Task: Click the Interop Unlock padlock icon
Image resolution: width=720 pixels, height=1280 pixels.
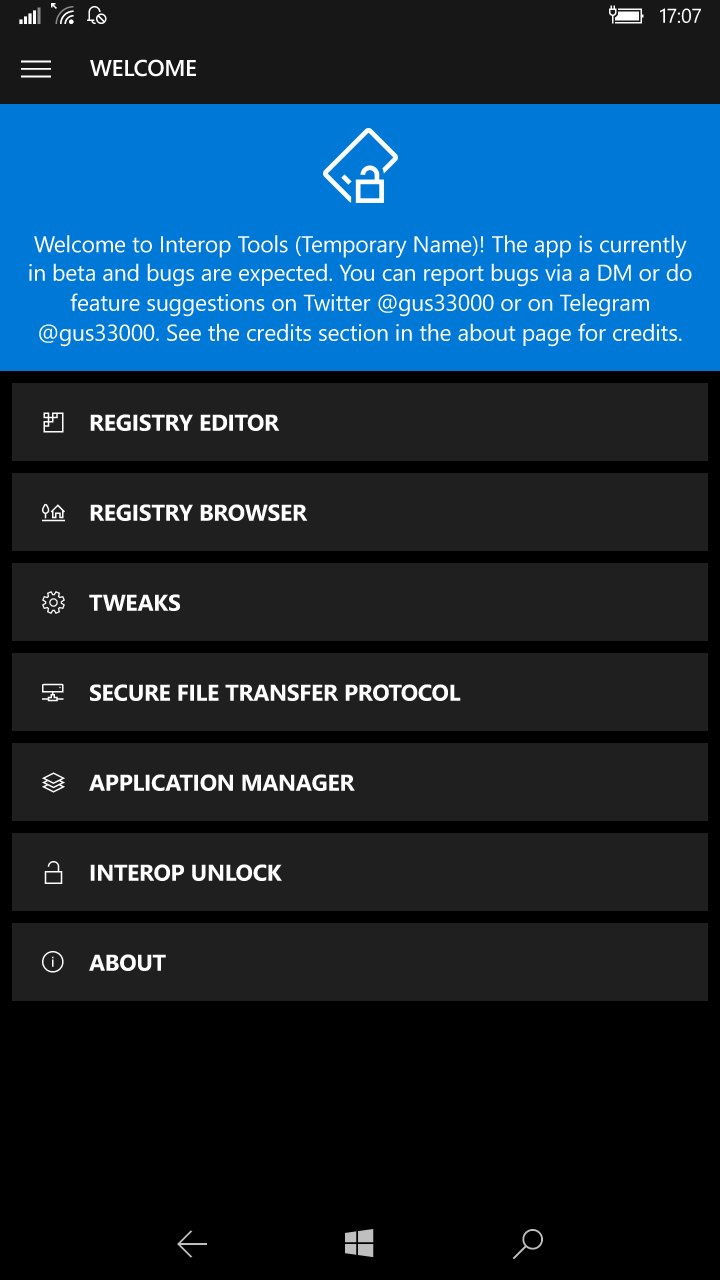Action: click(x=53, y=872)
